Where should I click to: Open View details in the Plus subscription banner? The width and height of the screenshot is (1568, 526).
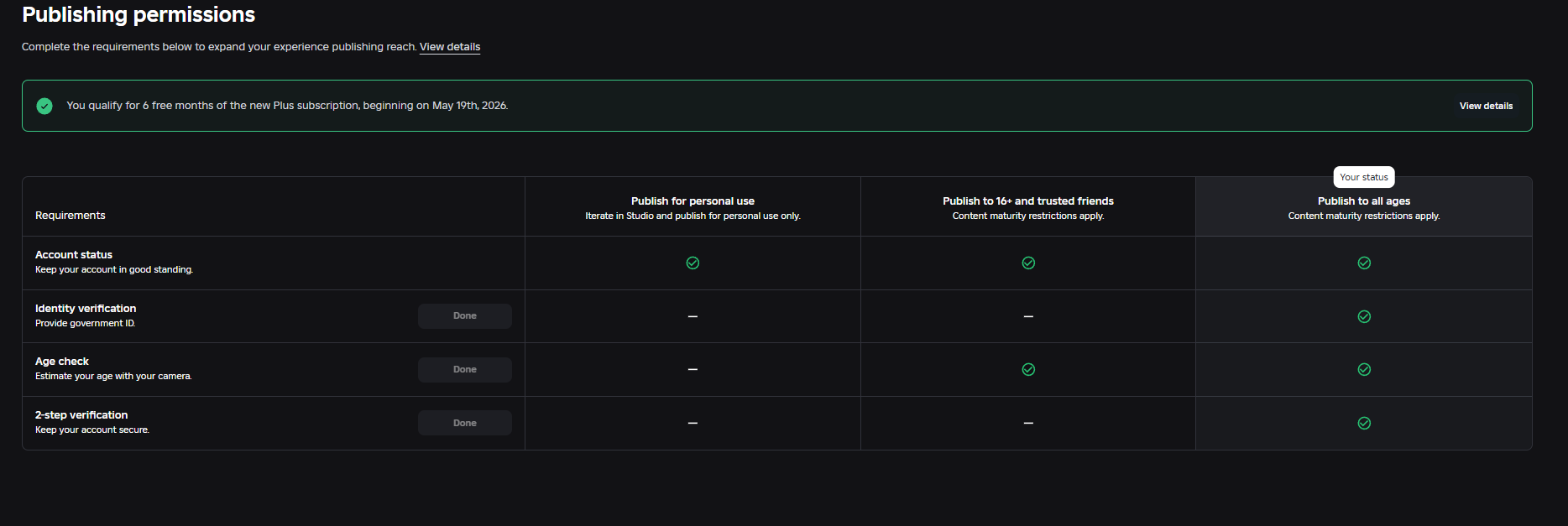(x=1486, y=106)
